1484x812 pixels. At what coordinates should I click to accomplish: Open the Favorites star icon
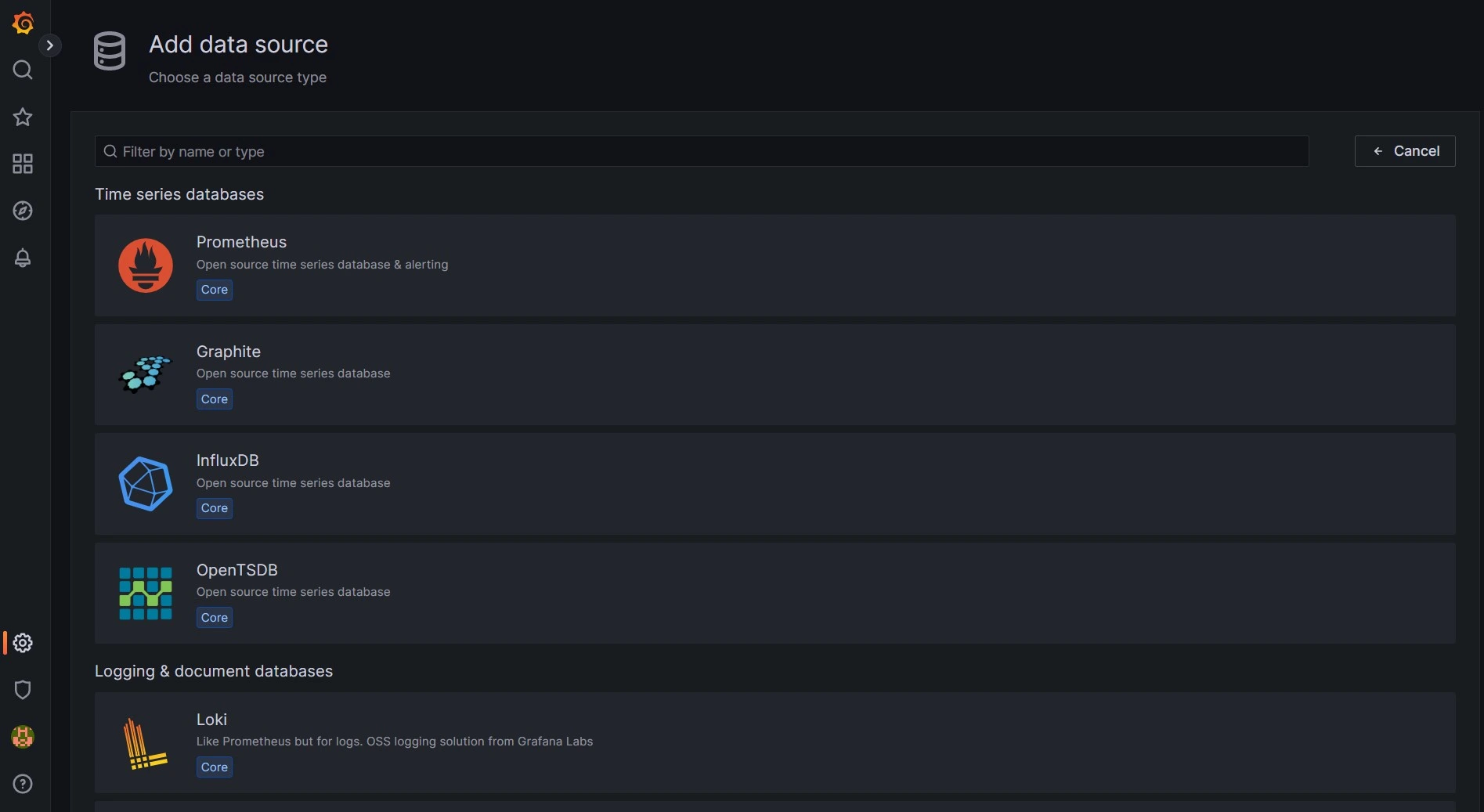click(x=23, y=117)
